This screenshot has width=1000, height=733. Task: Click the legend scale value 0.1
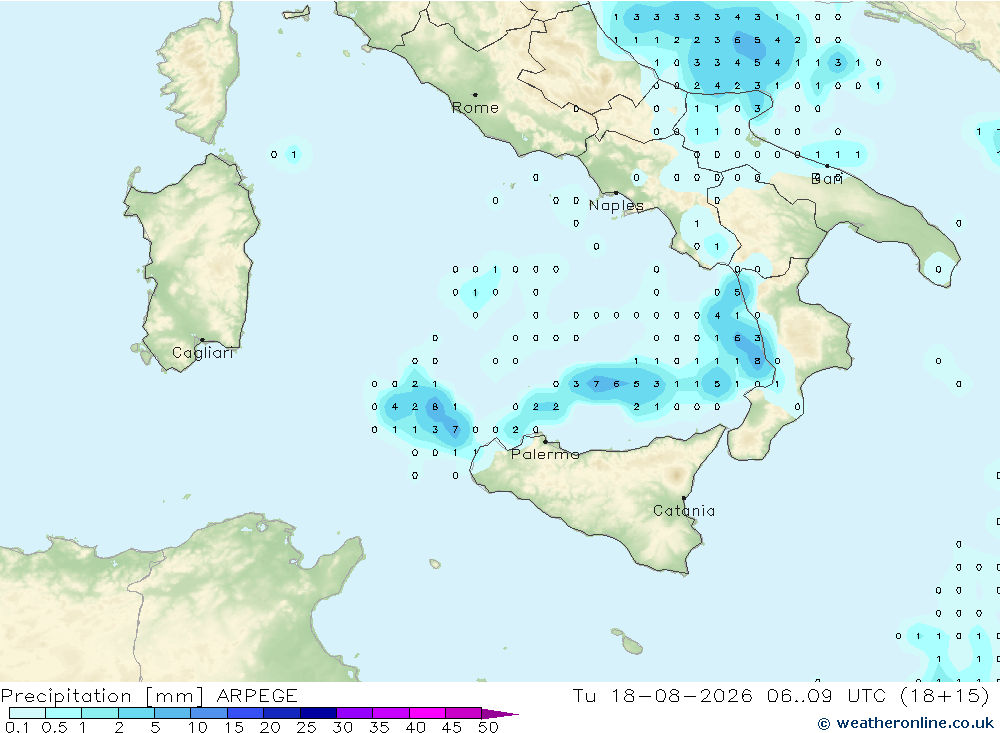(17, 727)
